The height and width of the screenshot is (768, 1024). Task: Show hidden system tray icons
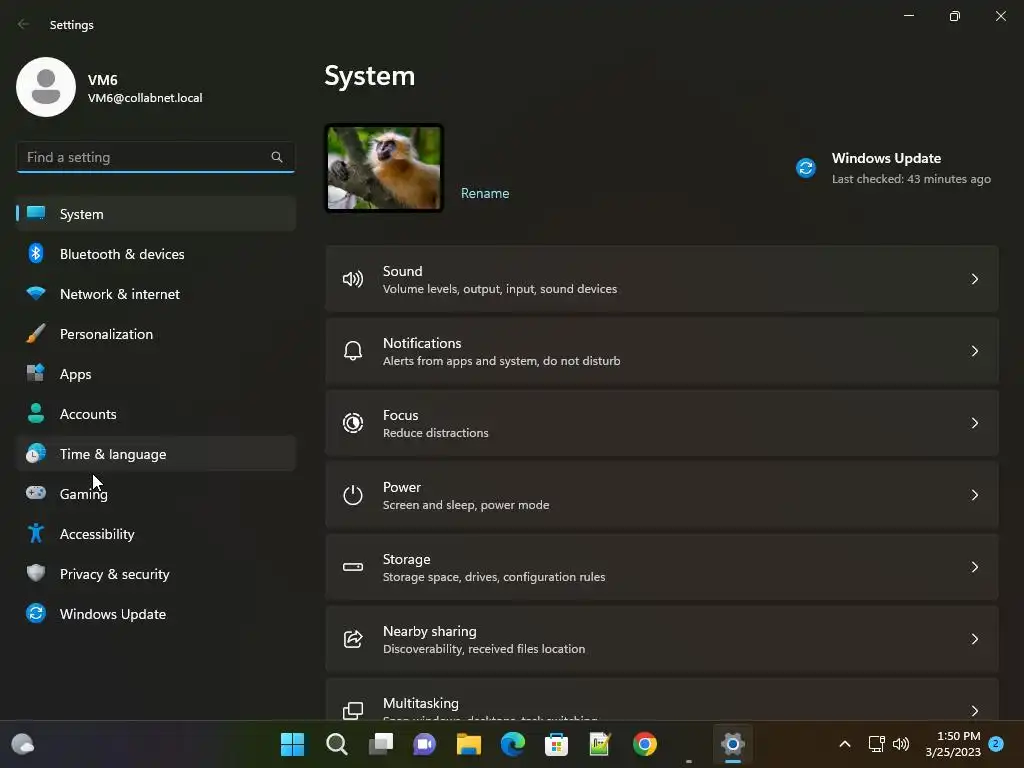844,744
